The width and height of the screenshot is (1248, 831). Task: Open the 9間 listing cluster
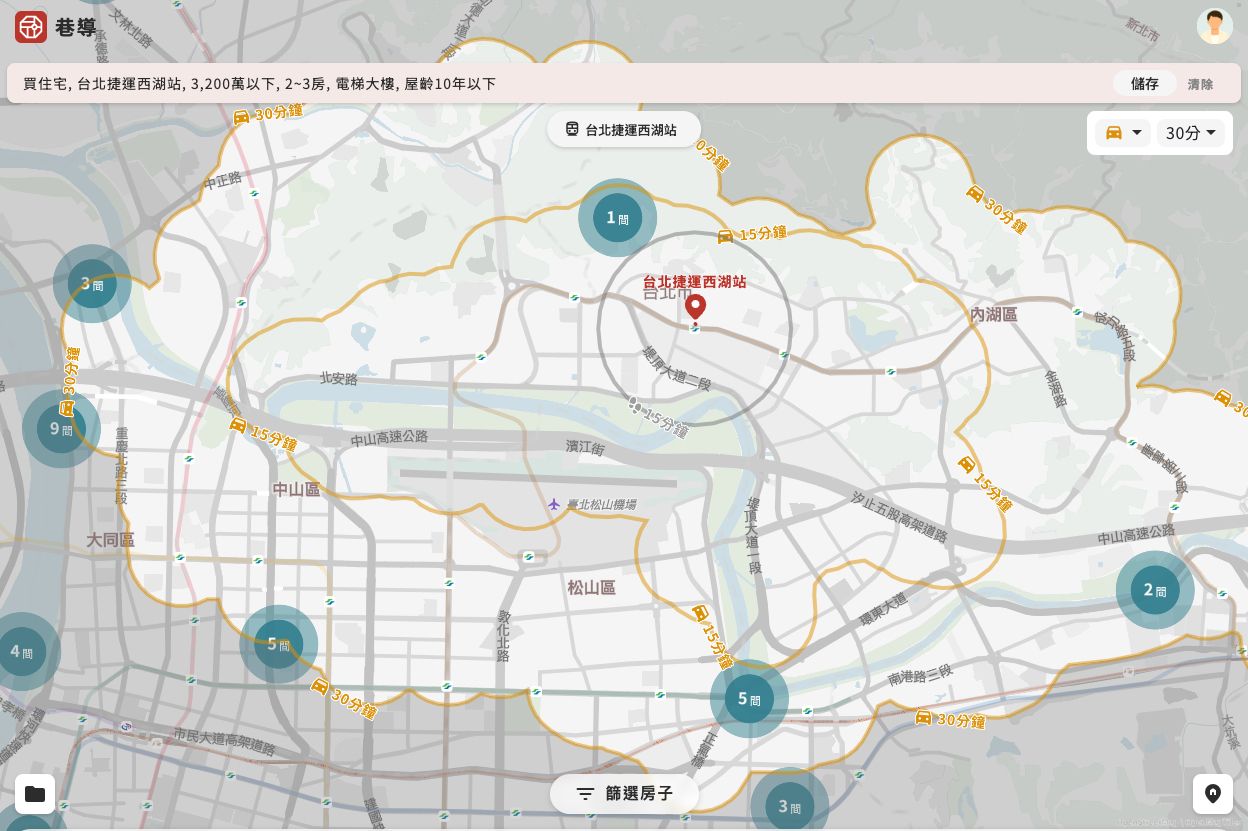pyautogui.click(x=61, y=429)
